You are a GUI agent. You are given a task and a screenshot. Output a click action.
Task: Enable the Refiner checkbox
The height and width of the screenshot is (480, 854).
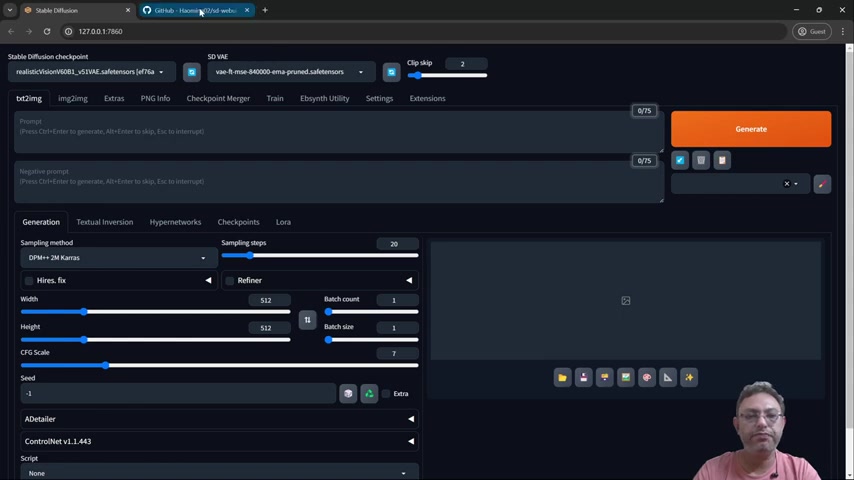pos(230,281)
